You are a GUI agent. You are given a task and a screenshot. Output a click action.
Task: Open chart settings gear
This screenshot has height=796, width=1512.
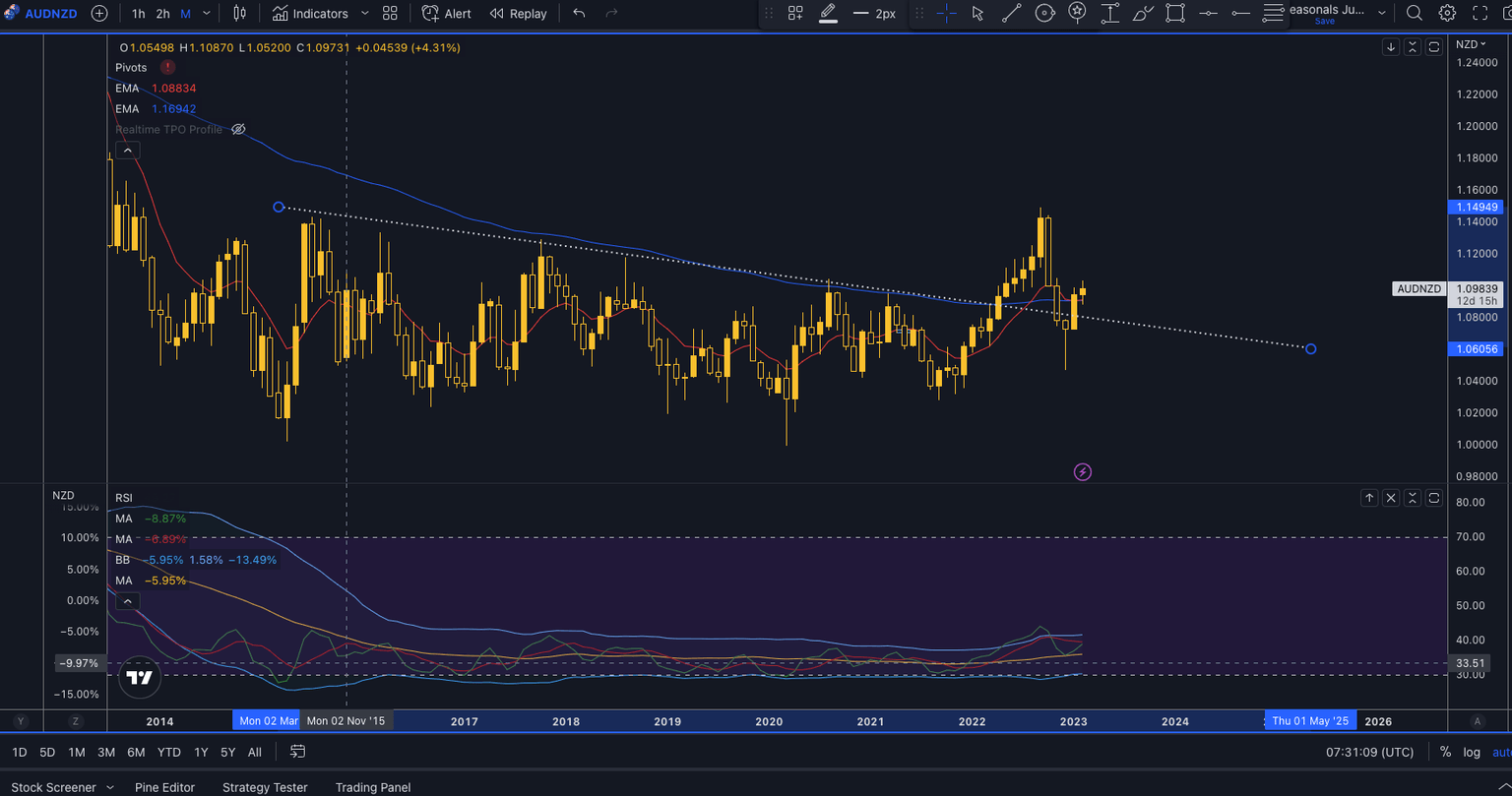click(1446, 14)
